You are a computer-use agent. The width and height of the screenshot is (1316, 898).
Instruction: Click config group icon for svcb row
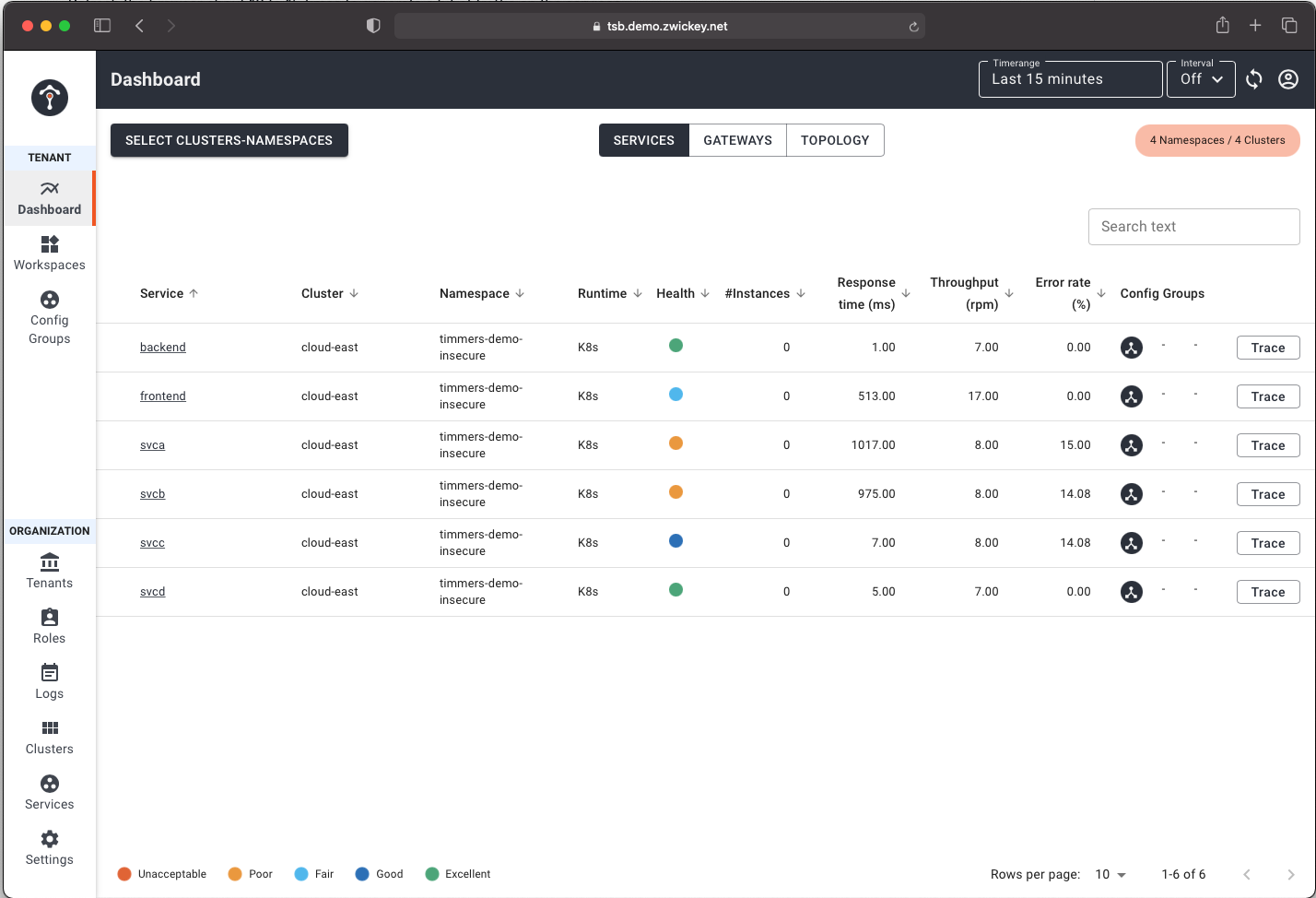point(1131,494)
